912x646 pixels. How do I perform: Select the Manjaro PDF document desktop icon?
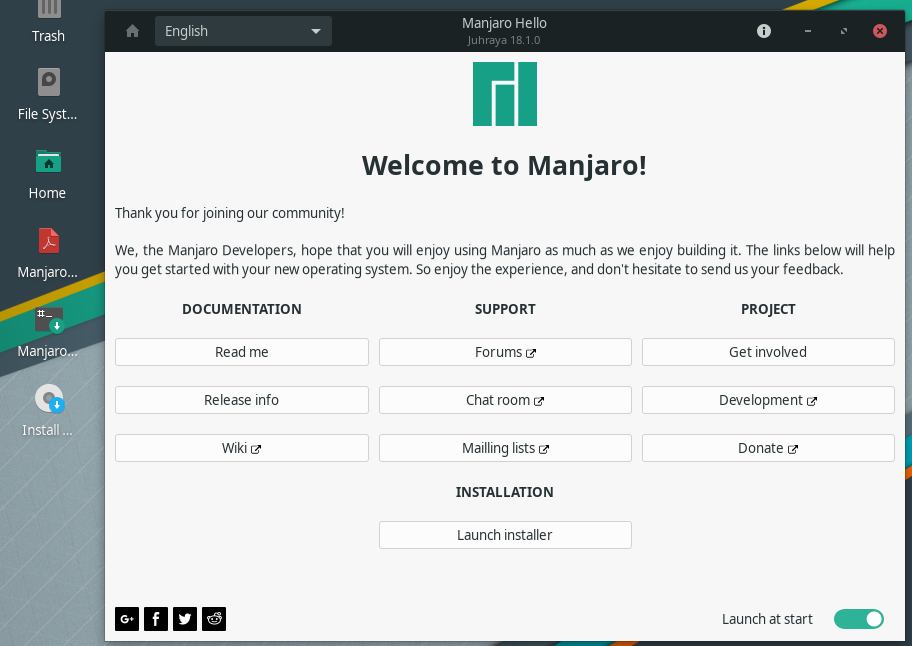coord(48,253)
